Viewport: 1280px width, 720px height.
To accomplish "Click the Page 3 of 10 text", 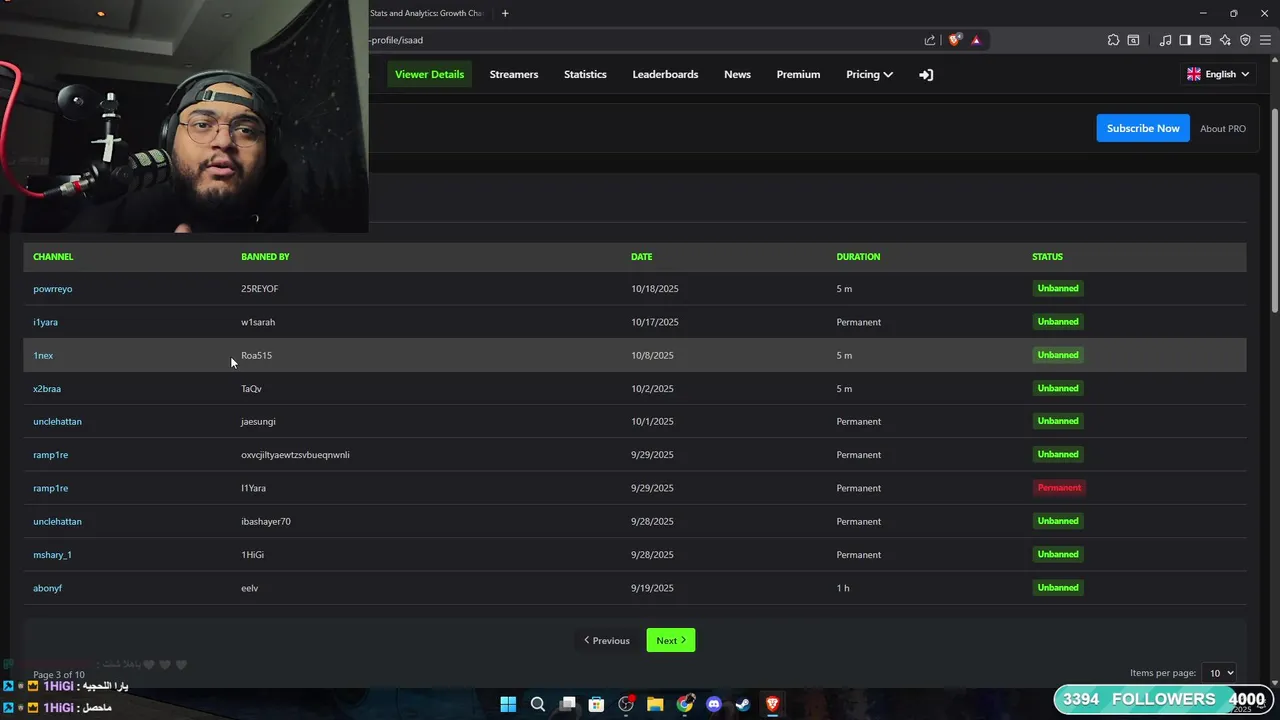I will 59,675.
